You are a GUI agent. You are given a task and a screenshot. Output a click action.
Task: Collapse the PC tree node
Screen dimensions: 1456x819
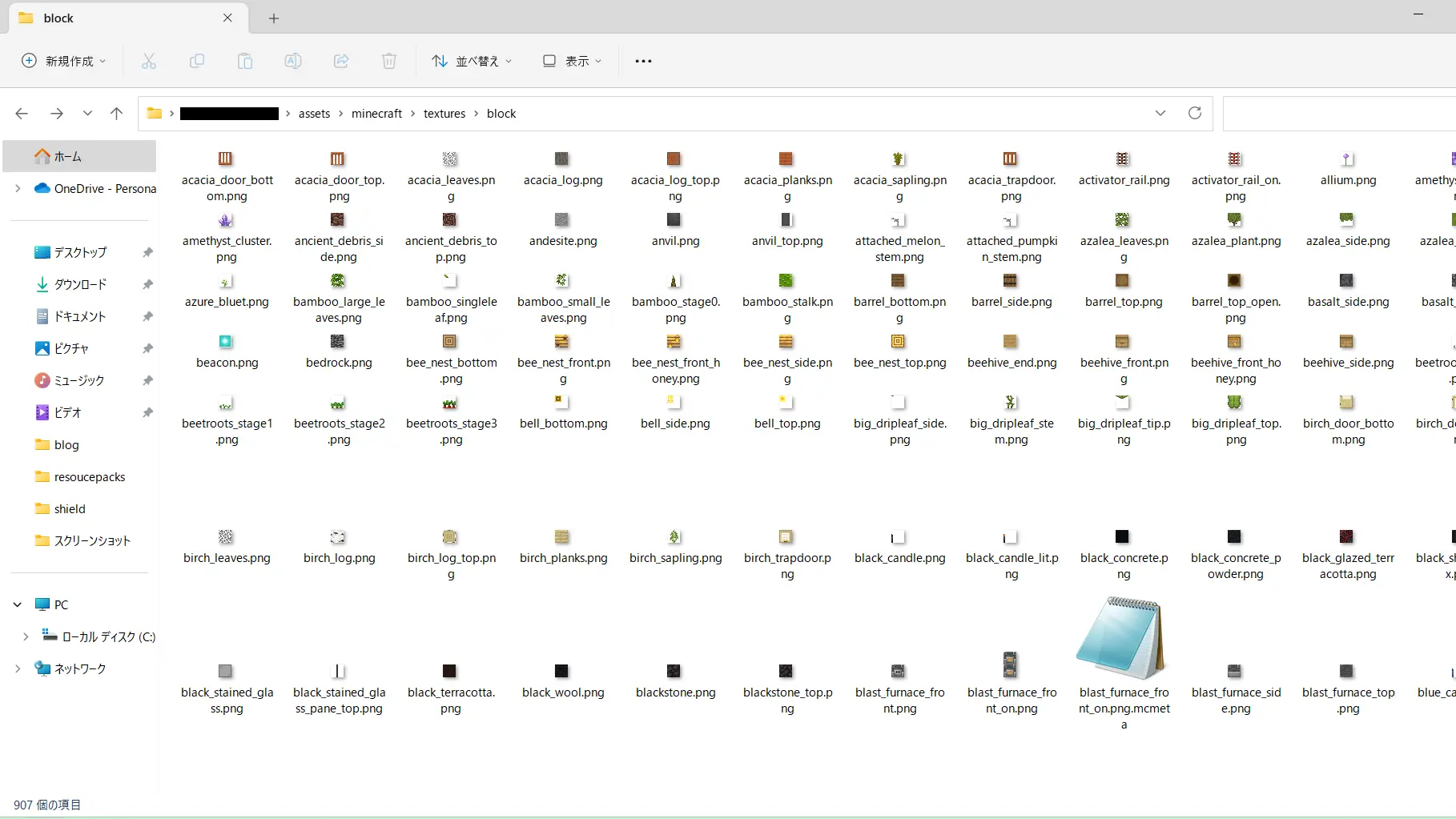click(x=18, y=605)
